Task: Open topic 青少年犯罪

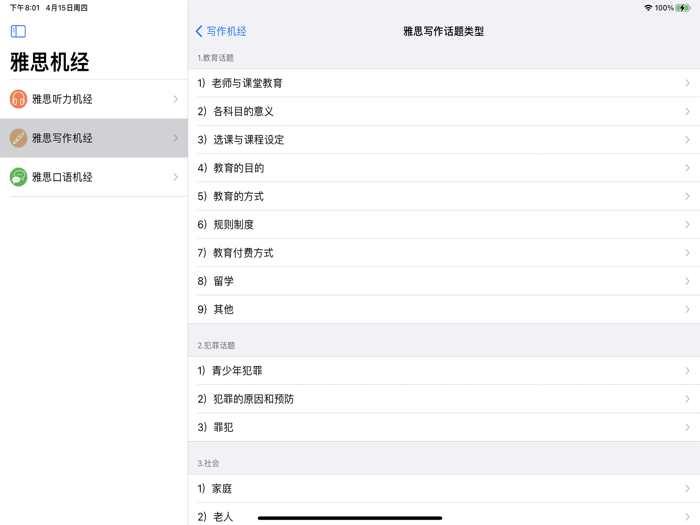Action: 444,371
